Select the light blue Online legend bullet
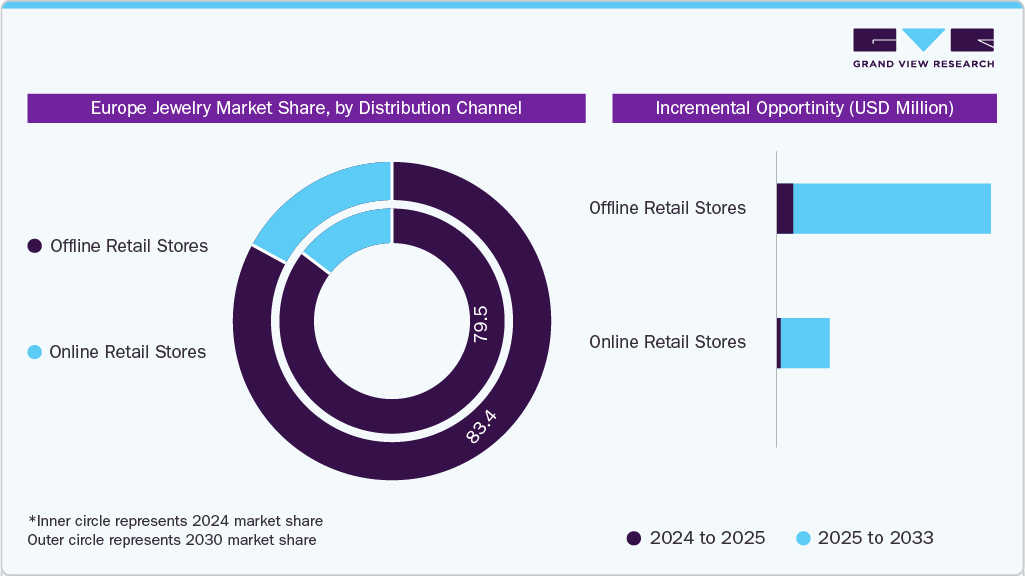This screenshot has width=1025, height=576. [36, 352]
